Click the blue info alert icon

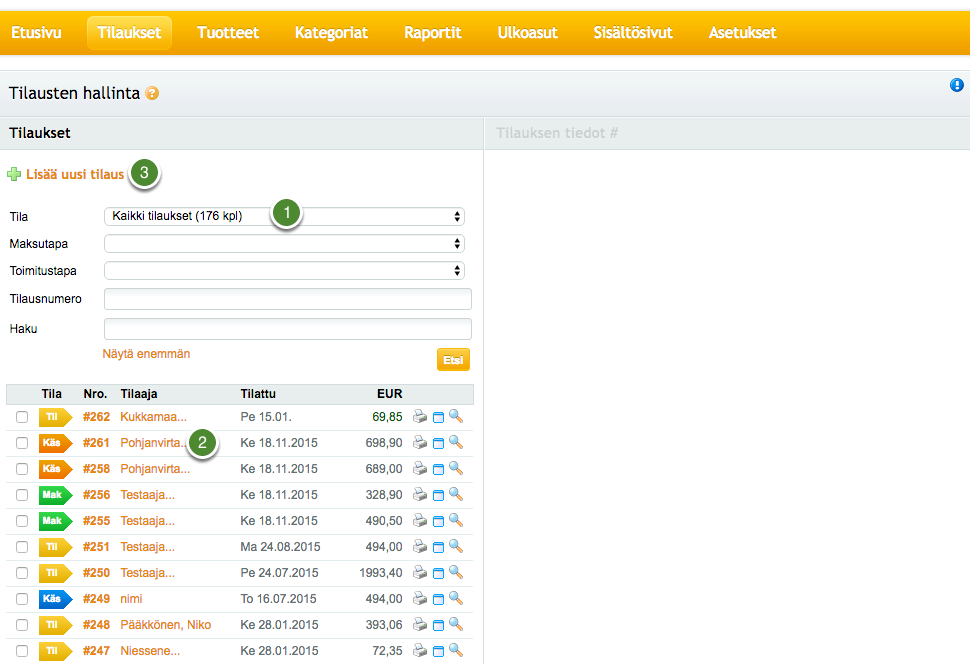(956, 85)
